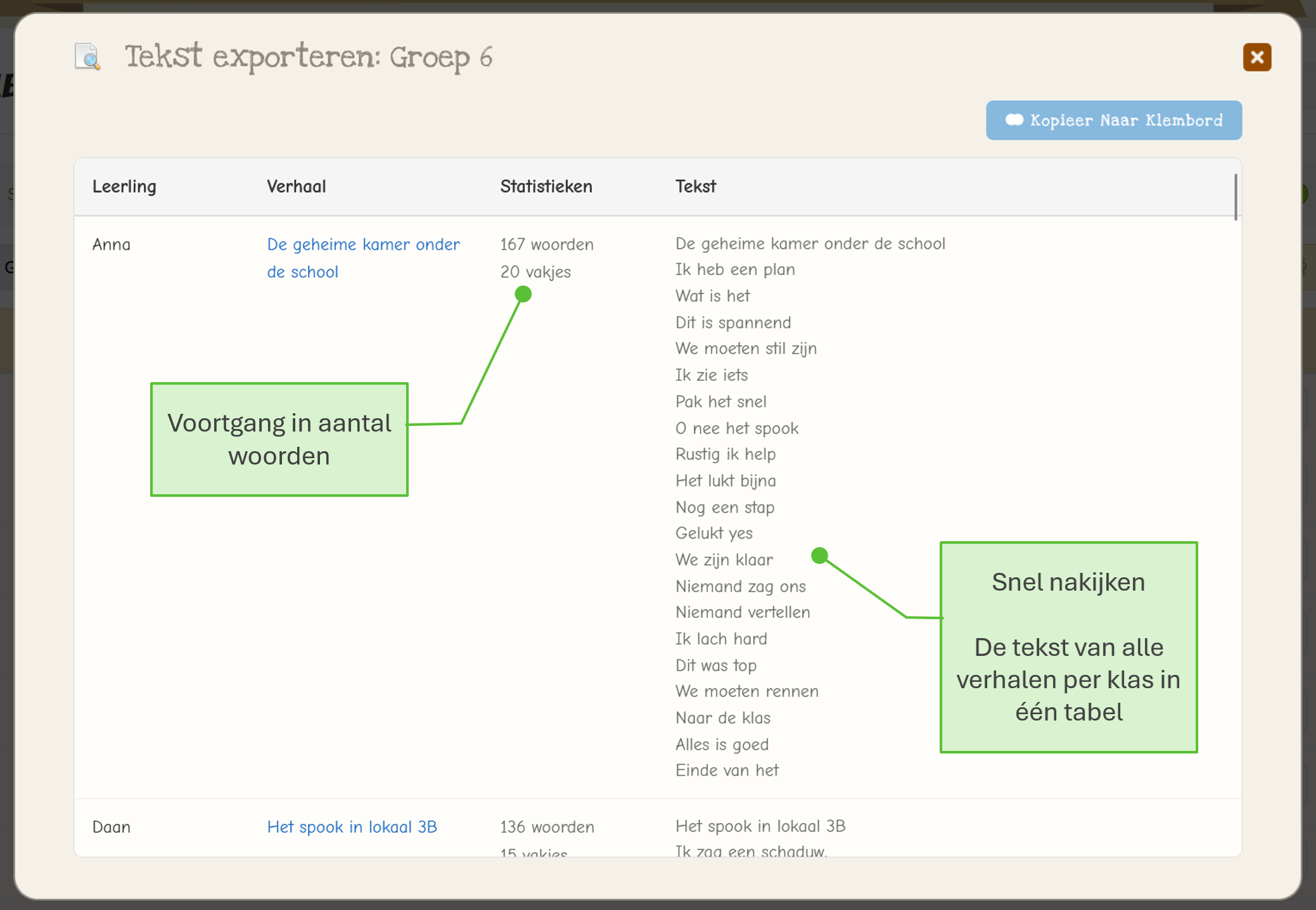Click the table's vertical scrollbar thumb
The width and height of the screenshot is (1316, 910).
(1235, 198)
